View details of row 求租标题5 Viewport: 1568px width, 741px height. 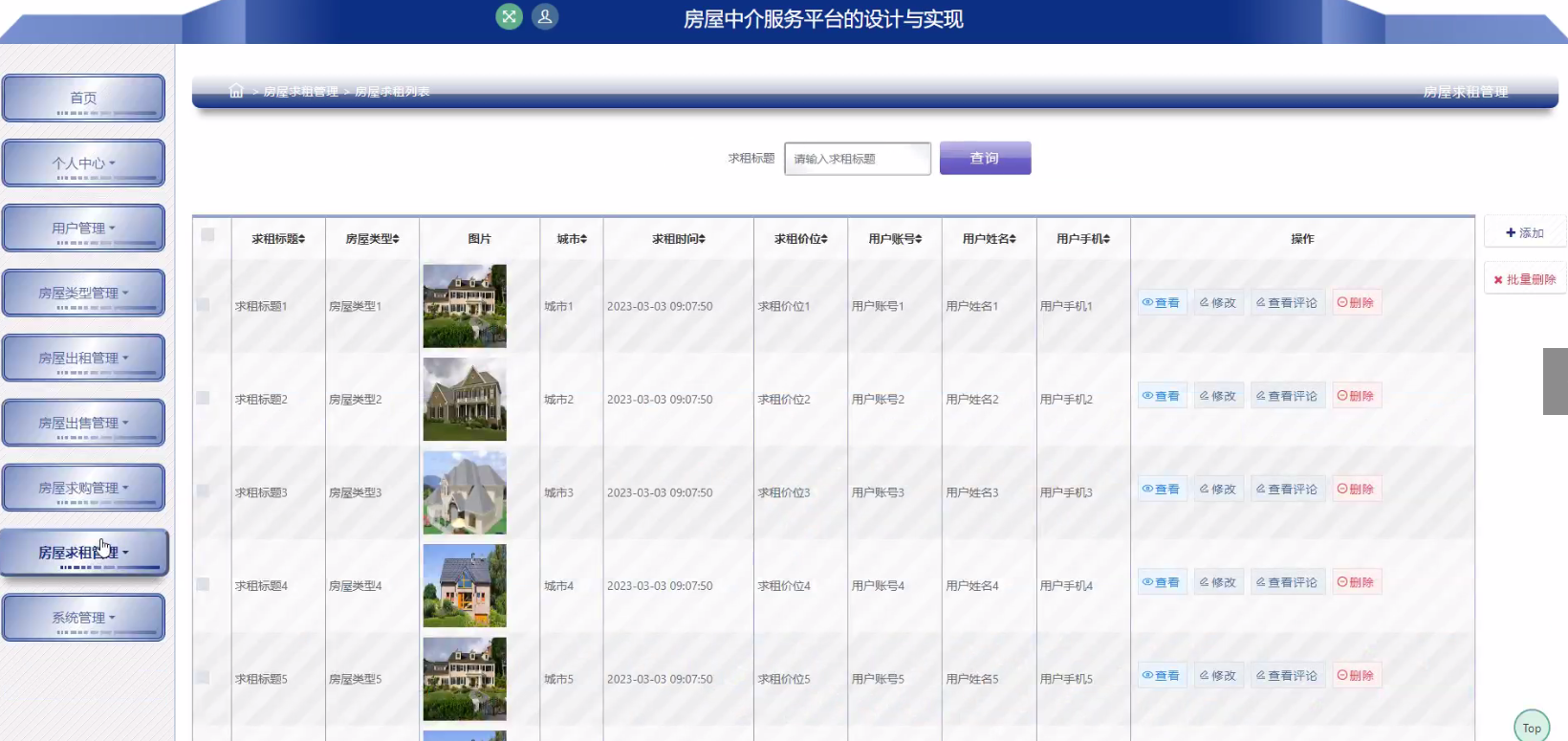(1162, 675)
